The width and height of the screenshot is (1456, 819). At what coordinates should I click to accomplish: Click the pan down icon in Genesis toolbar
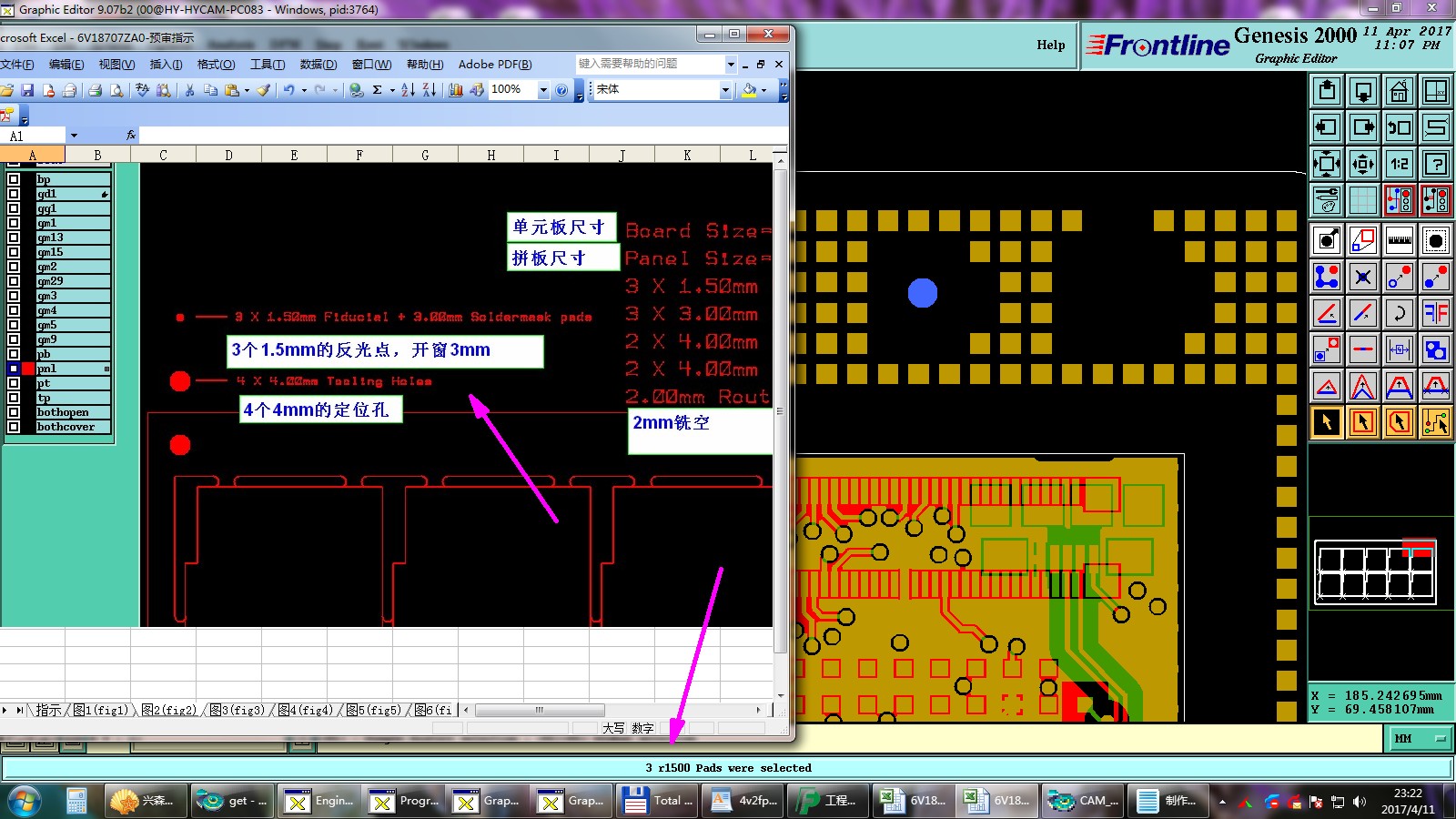point(1363,91)
